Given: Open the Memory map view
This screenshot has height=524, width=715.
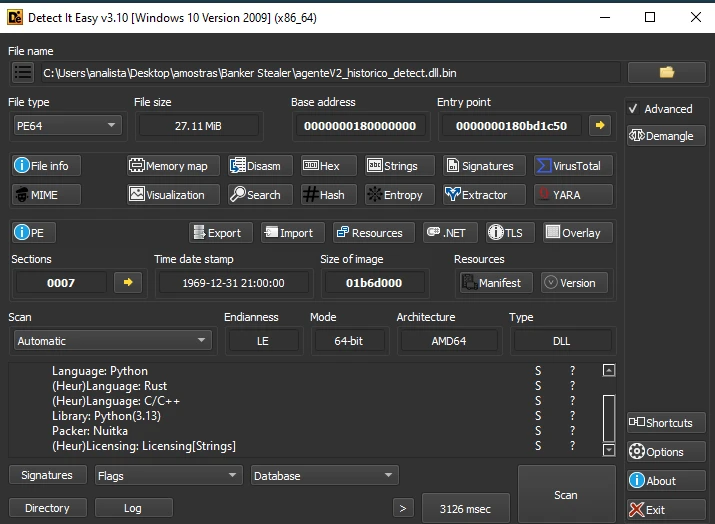Looking at the screenshot, I should point(168,166).
